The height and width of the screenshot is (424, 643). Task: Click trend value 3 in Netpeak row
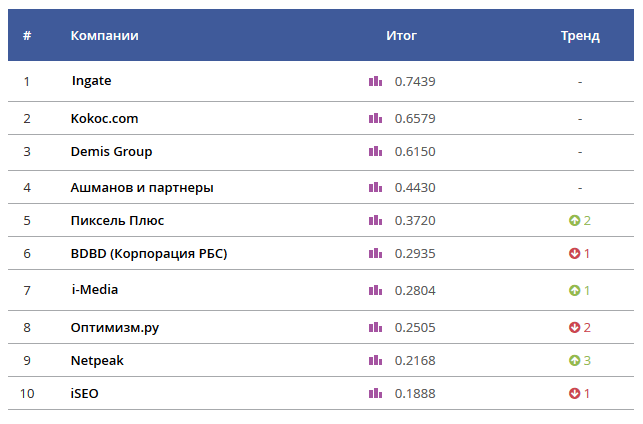(x=587, y=361)
